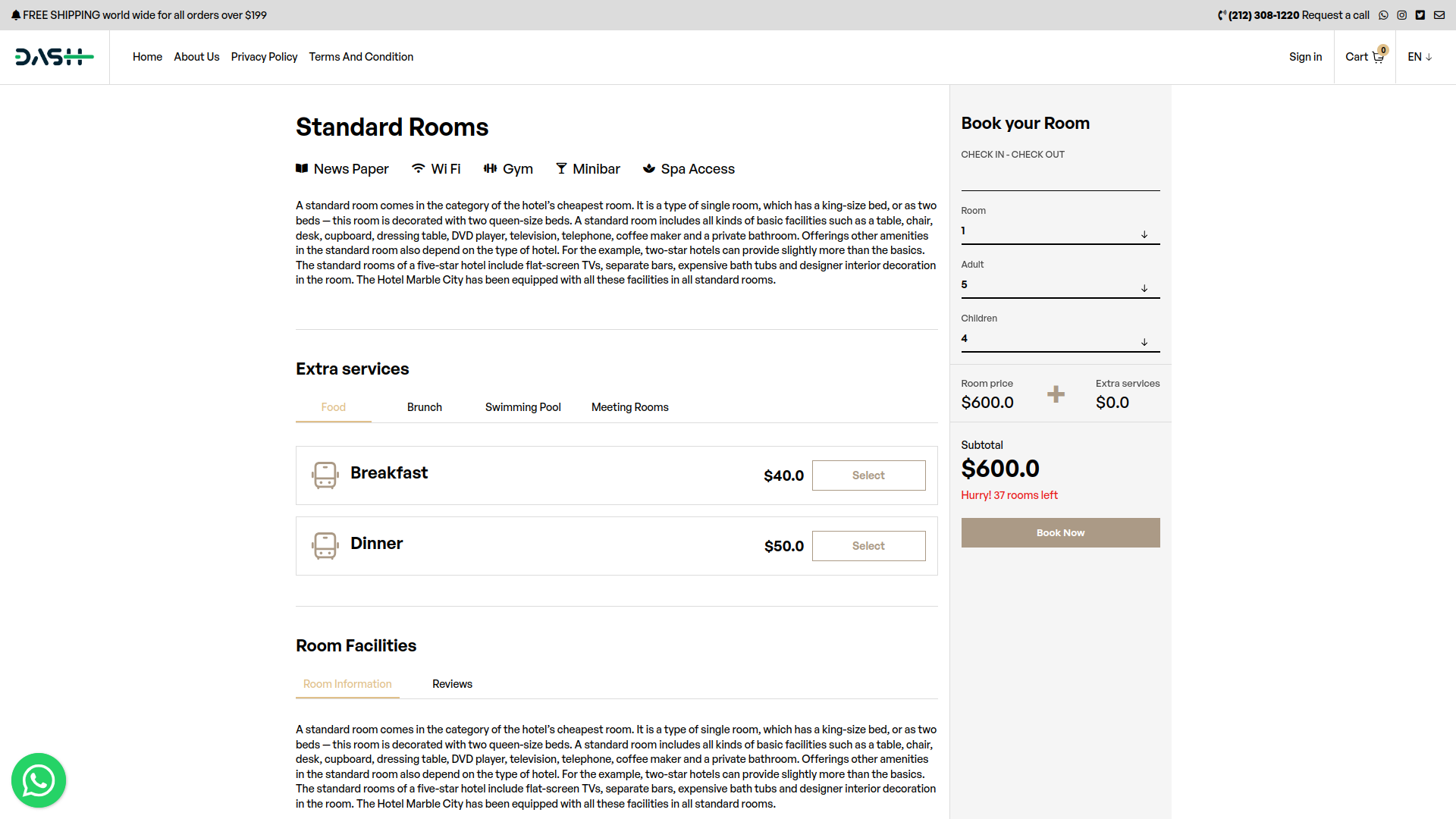Screen dimensions: 1456x819
Task: Open the shopping cart icon
Action: (1378, 57)
